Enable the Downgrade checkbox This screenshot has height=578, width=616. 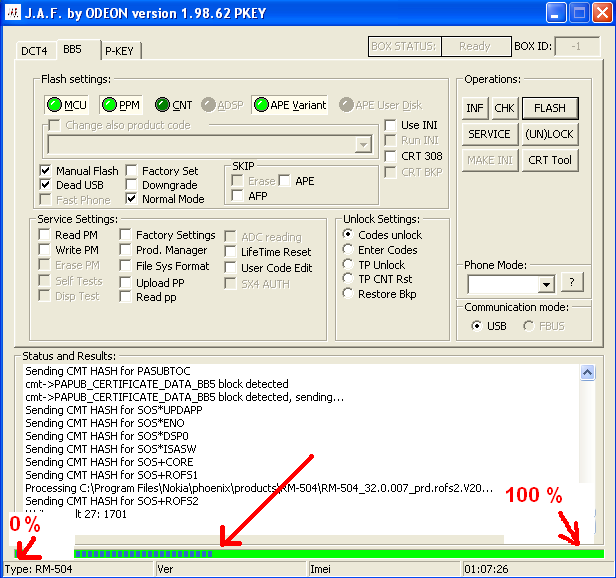click(131, 185)
